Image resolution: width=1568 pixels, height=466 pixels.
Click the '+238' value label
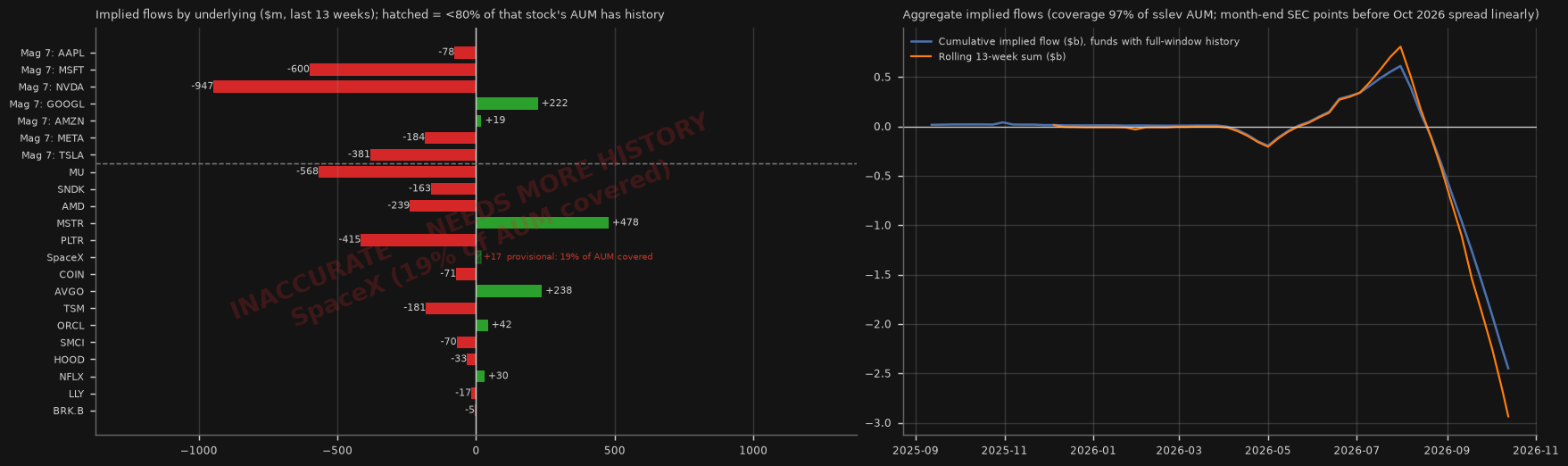[559, 291]
